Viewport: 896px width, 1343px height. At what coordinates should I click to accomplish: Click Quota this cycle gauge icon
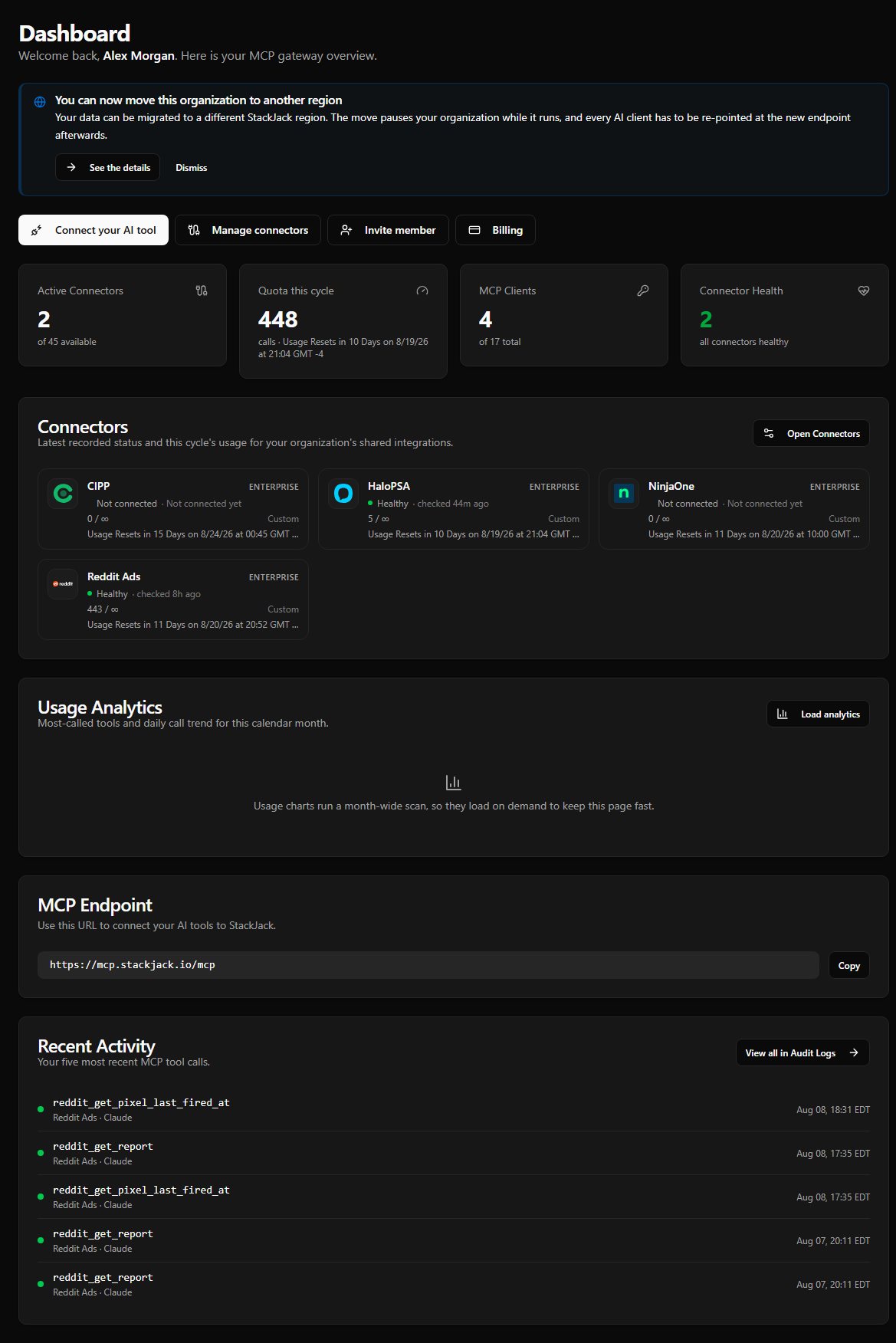pyautogui.click(x=422, y=291)
